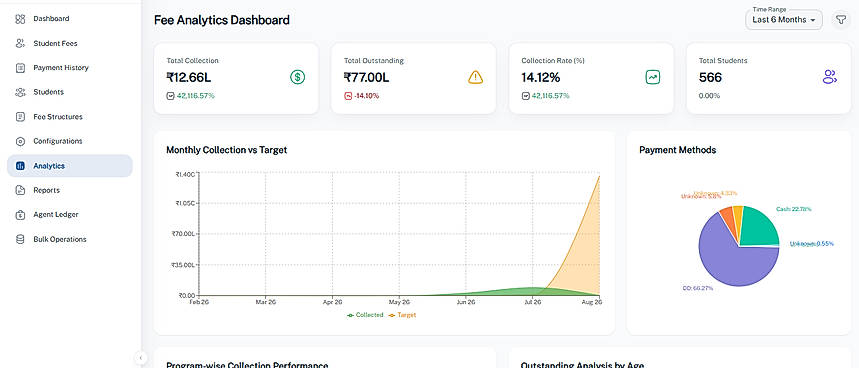The image size is (859, 368).
Task: Click the Payment History list icon
Action: [x=20, y=68]
